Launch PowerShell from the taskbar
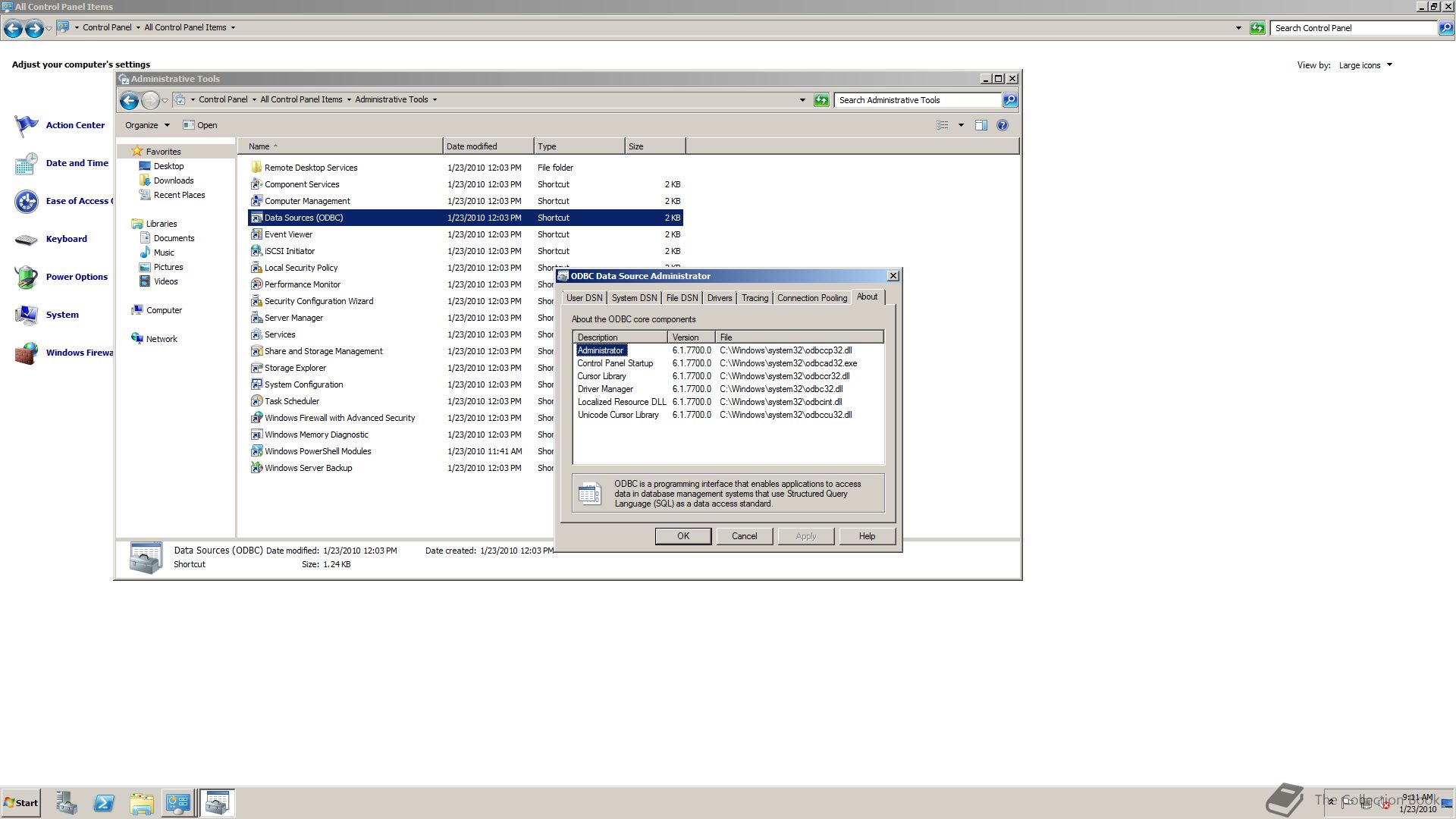This screenshot has width=1456, height=819. click(104, 803)
